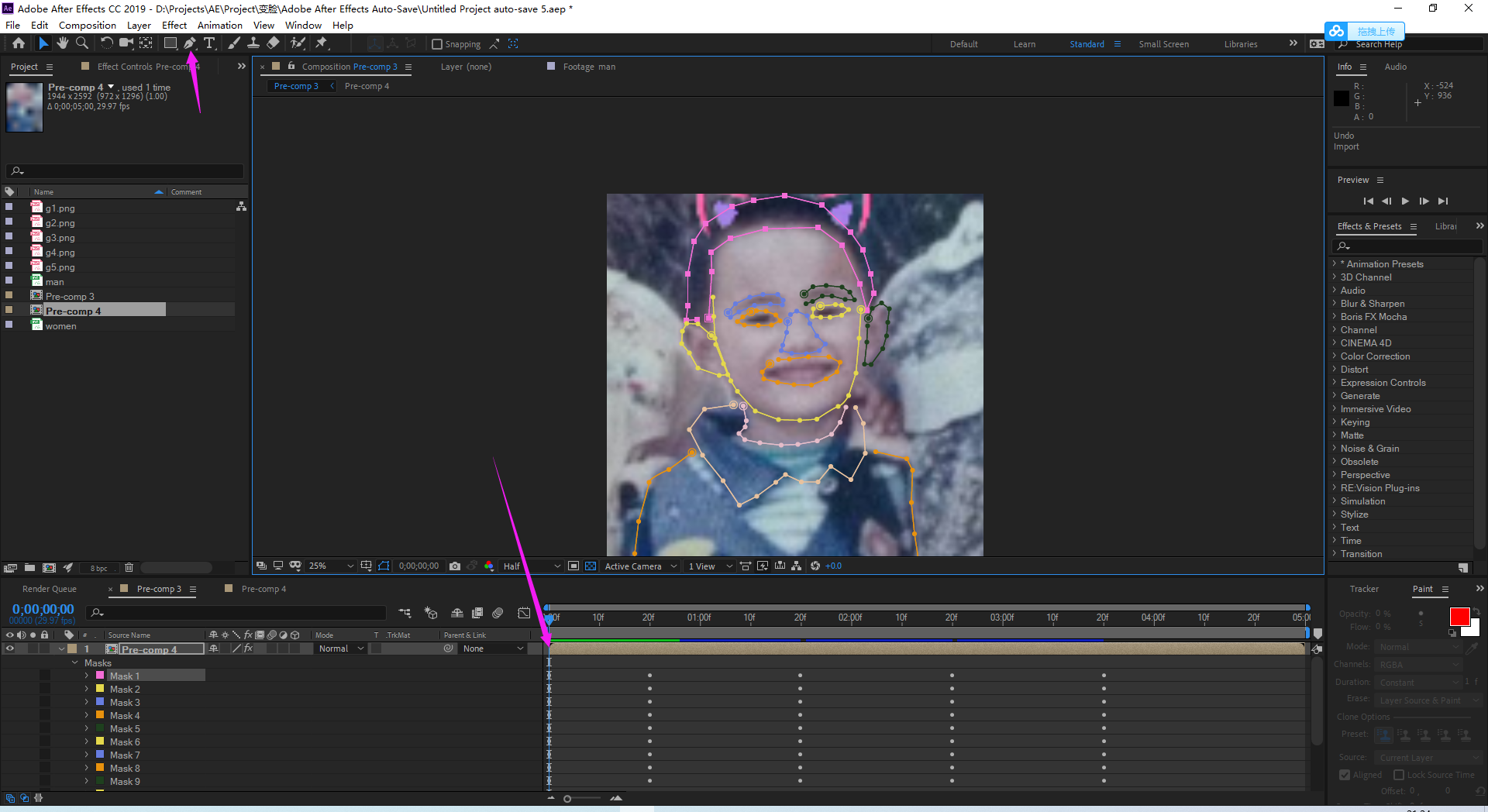Image resolution: width=1488 pixels, height=812 pixels.
Task: Open the Graph Editor in timeline
Action: 524,613
